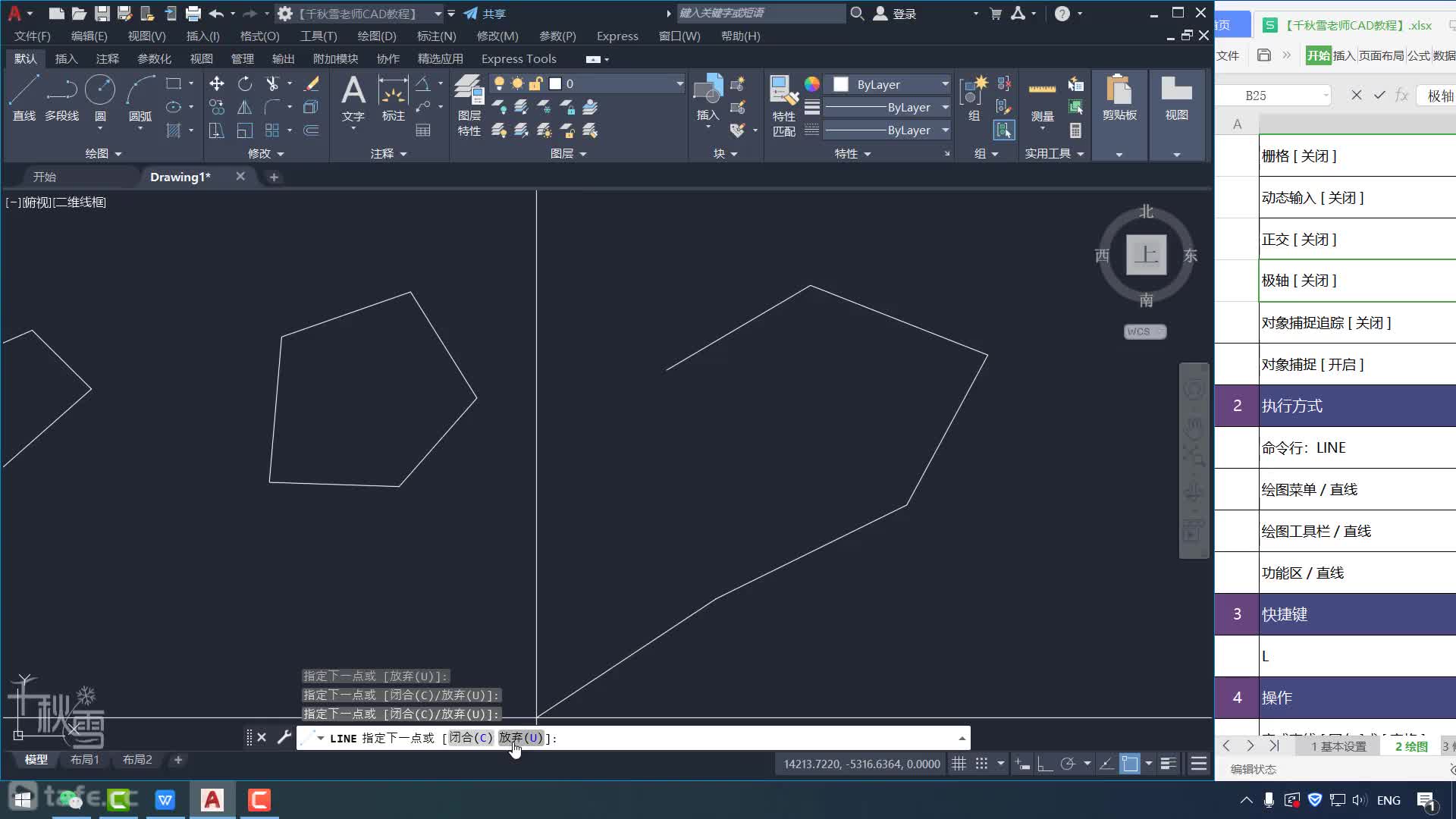Switch to 布局1 layout tab
Image resolution: width=1456 pixels, height=819 pixels.
(85, 759)
